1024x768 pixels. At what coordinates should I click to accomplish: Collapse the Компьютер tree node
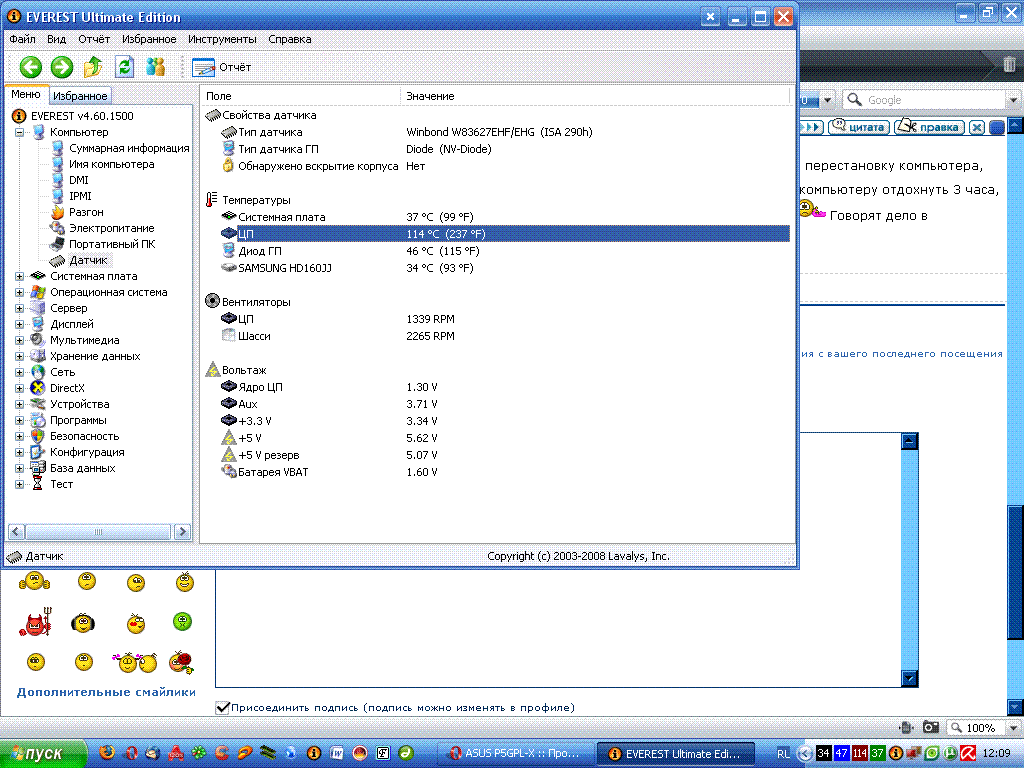(20, 132)
